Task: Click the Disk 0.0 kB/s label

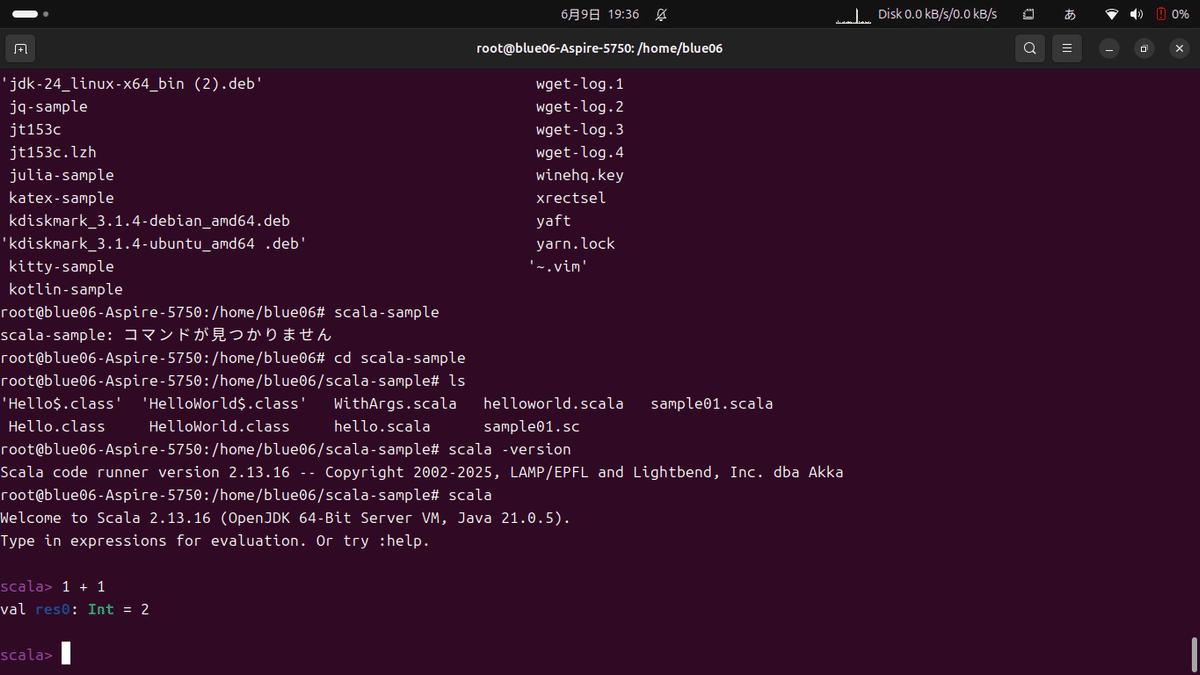Action: 936,14
